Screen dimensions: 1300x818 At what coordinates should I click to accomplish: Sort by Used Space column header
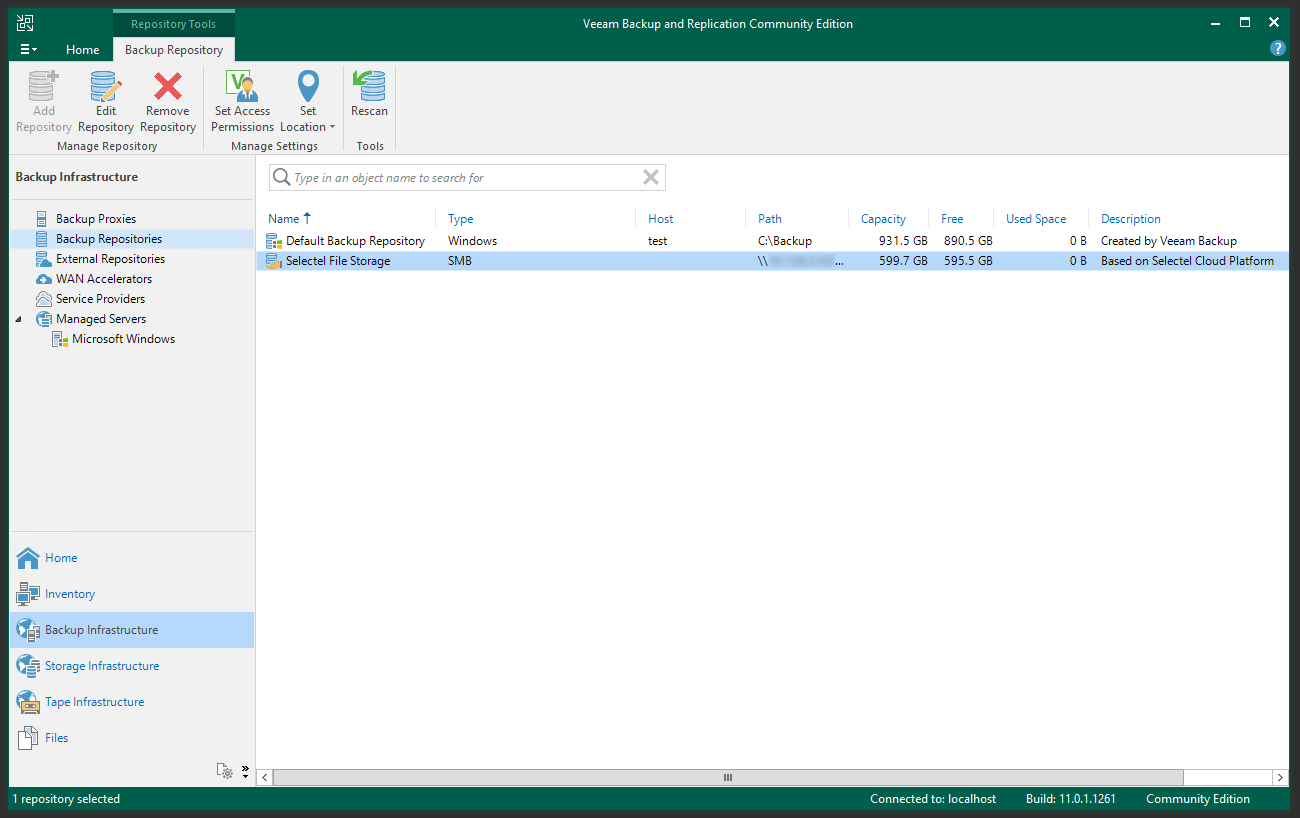[1036, 219]
